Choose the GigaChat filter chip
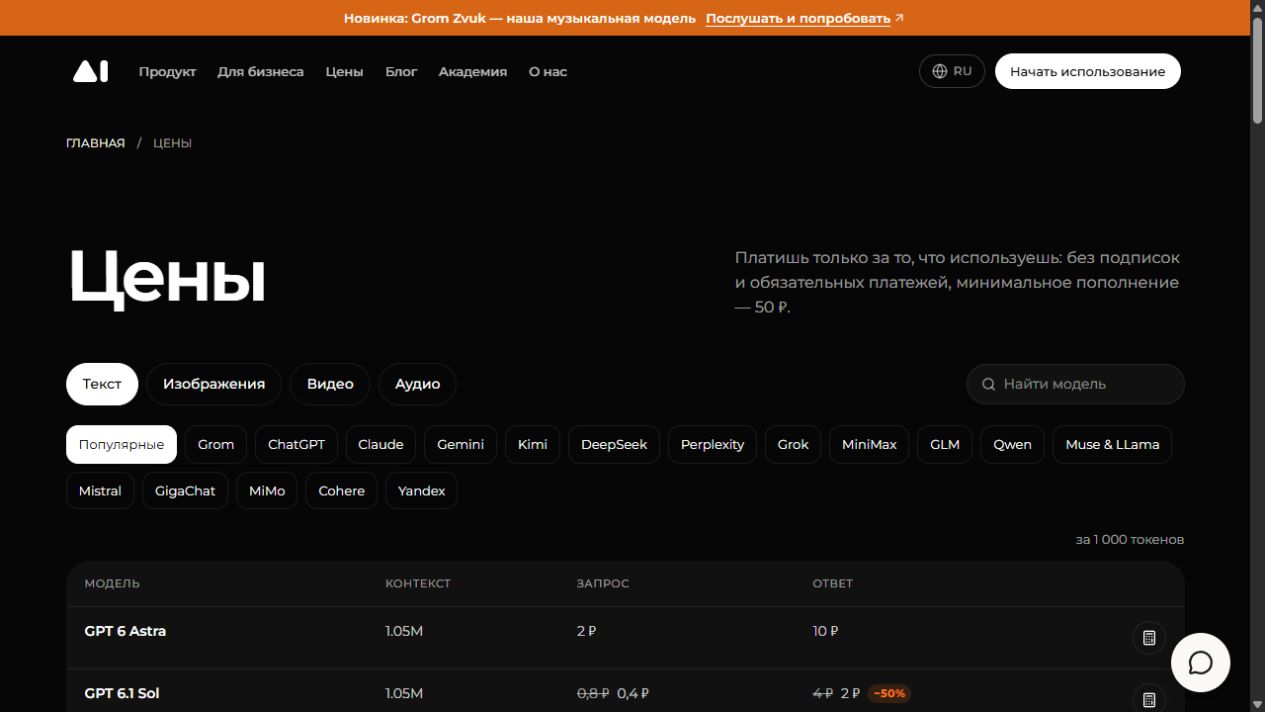Image resolution: width=1265 pixels, height=712 pixels. 185,491
